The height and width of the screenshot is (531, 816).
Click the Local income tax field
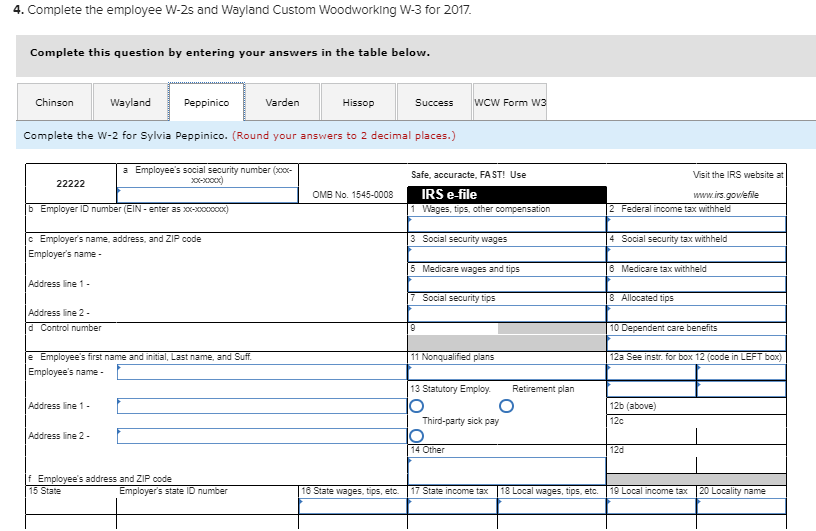[652, 507]
